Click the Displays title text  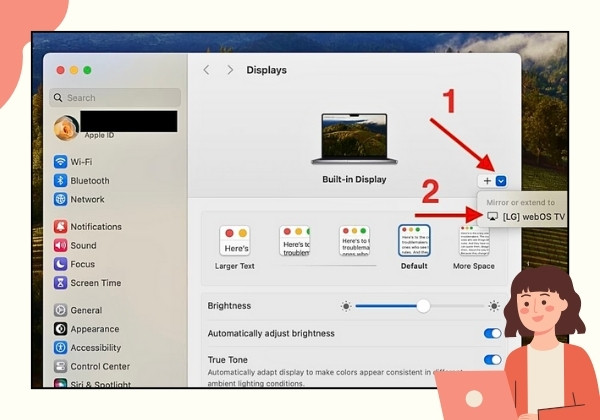coord(267,70)
